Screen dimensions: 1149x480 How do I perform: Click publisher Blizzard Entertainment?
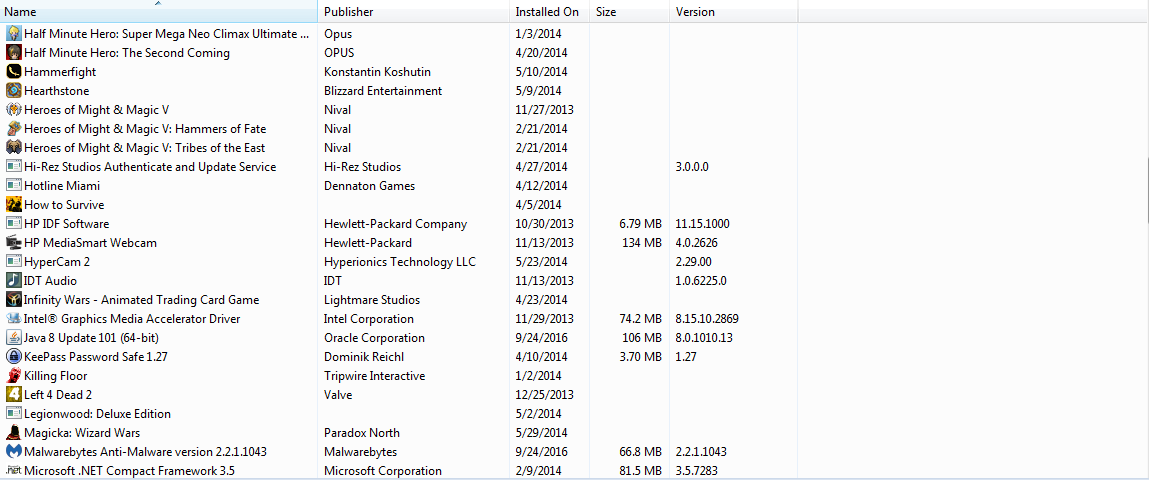[x=383, y=91]
